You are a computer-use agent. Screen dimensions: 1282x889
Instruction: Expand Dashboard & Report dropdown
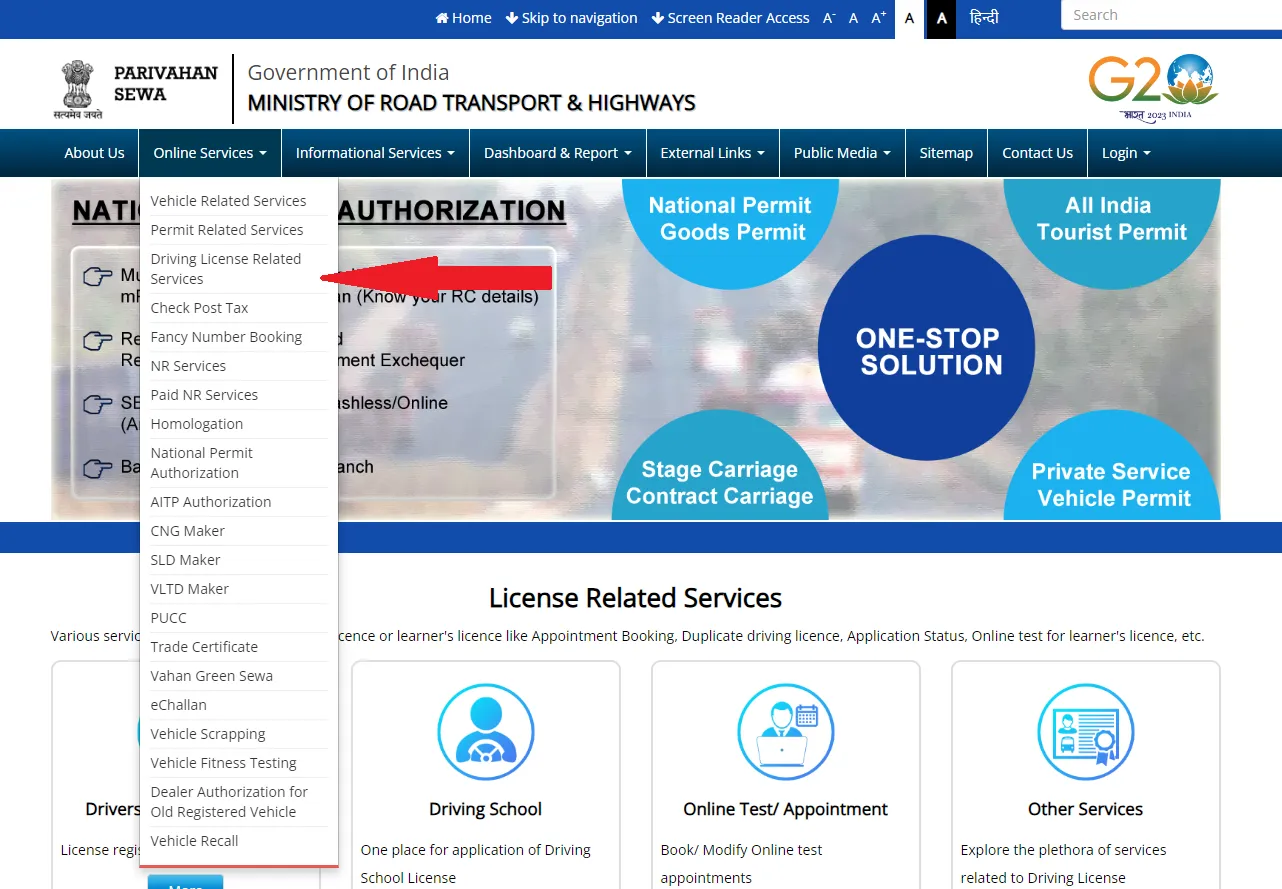point(558,153)
